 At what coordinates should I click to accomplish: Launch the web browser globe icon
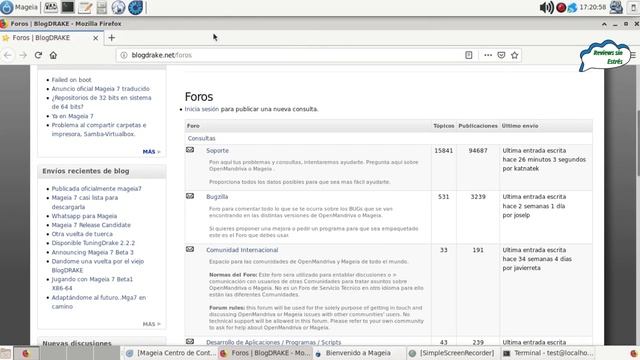118,7
